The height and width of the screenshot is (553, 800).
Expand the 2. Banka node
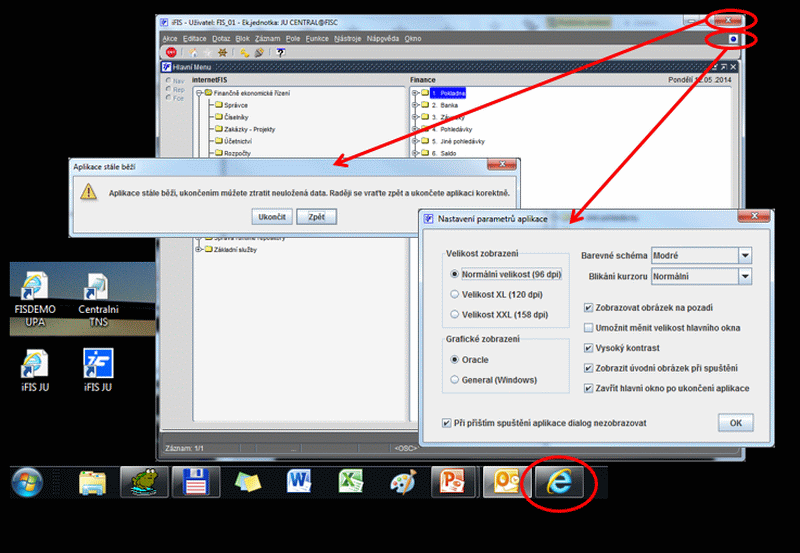415,105
